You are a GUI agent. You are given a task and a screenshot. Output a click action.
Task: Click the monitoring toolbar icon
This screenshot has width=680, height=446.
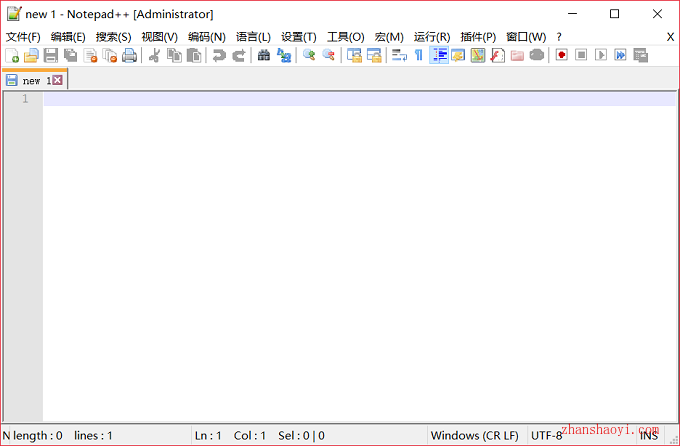click(x=536, y=56)
